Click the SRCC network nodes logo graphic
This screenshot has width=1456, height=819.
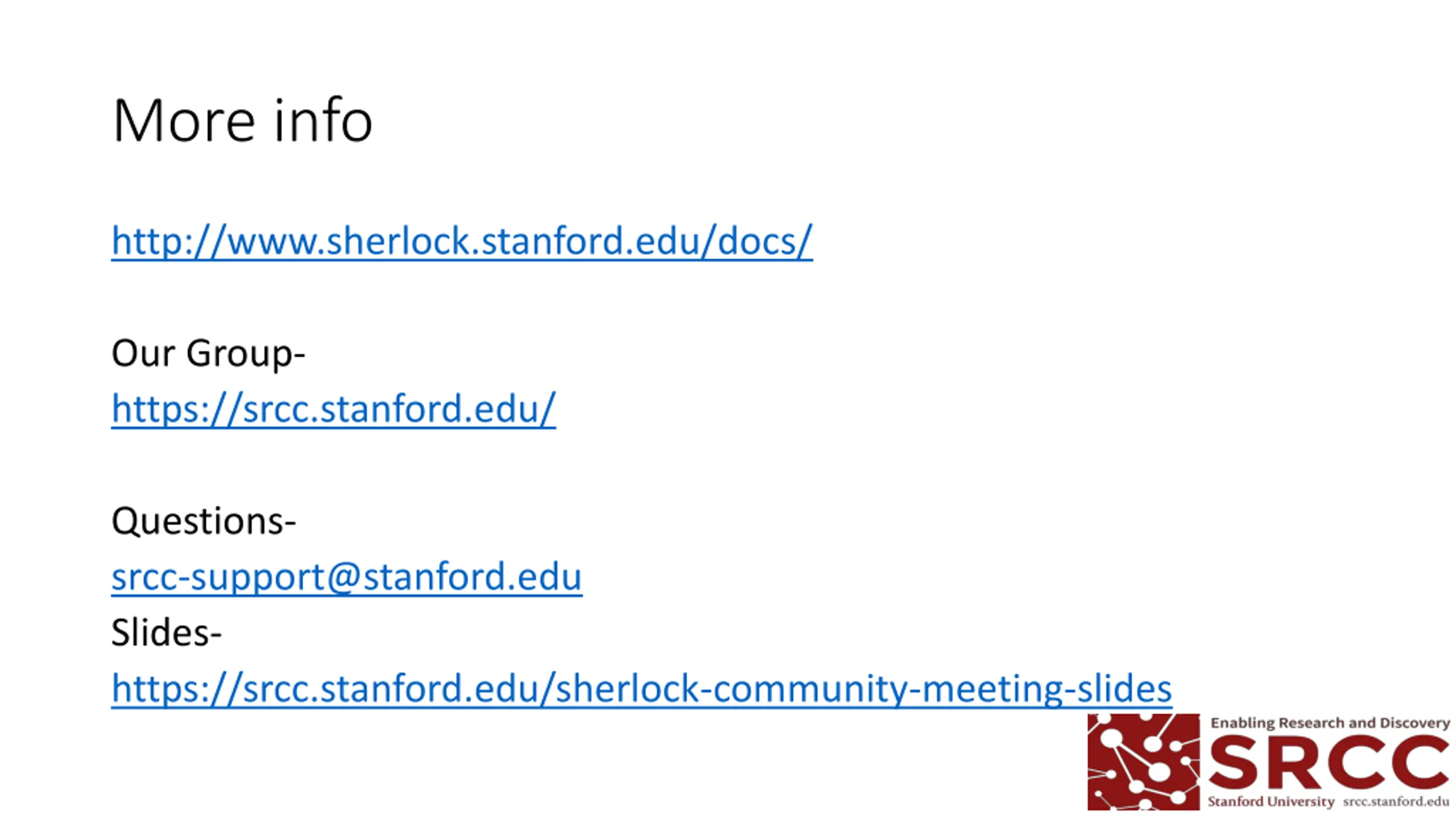pyautogui.click(x=1143, y=762)
